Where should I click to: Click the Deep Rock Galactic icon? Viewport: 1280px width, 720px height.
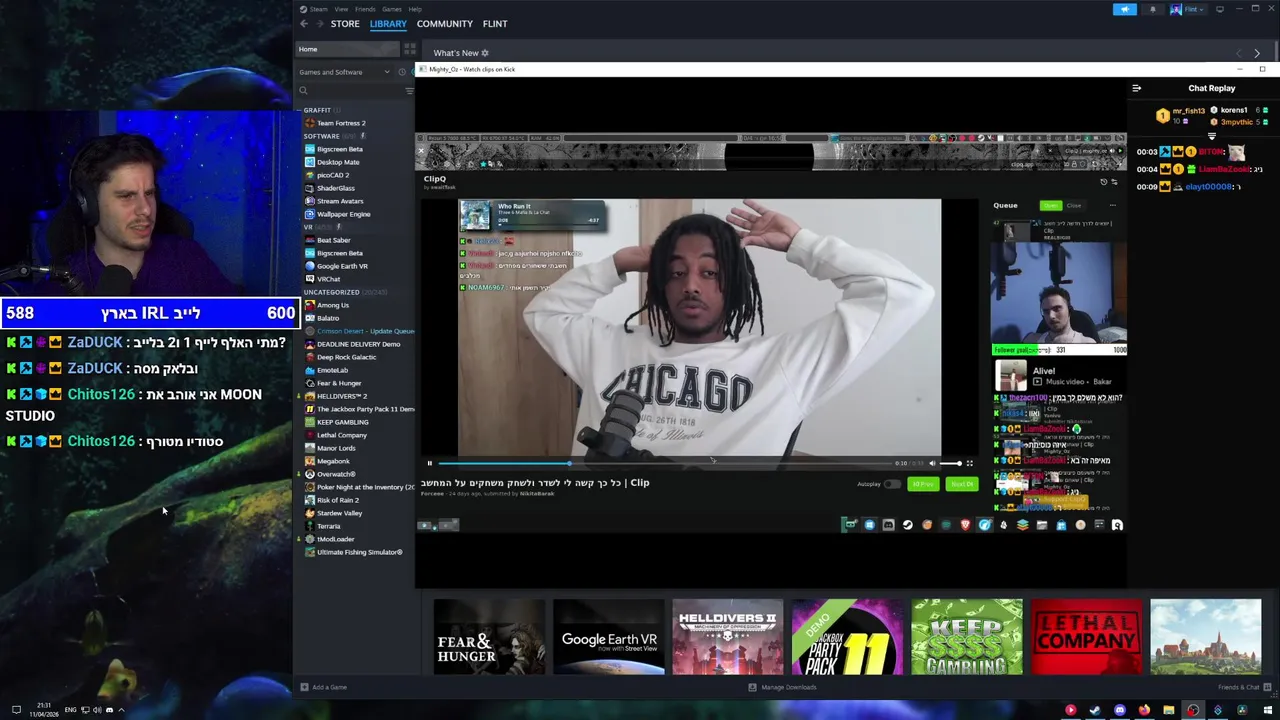310,357
